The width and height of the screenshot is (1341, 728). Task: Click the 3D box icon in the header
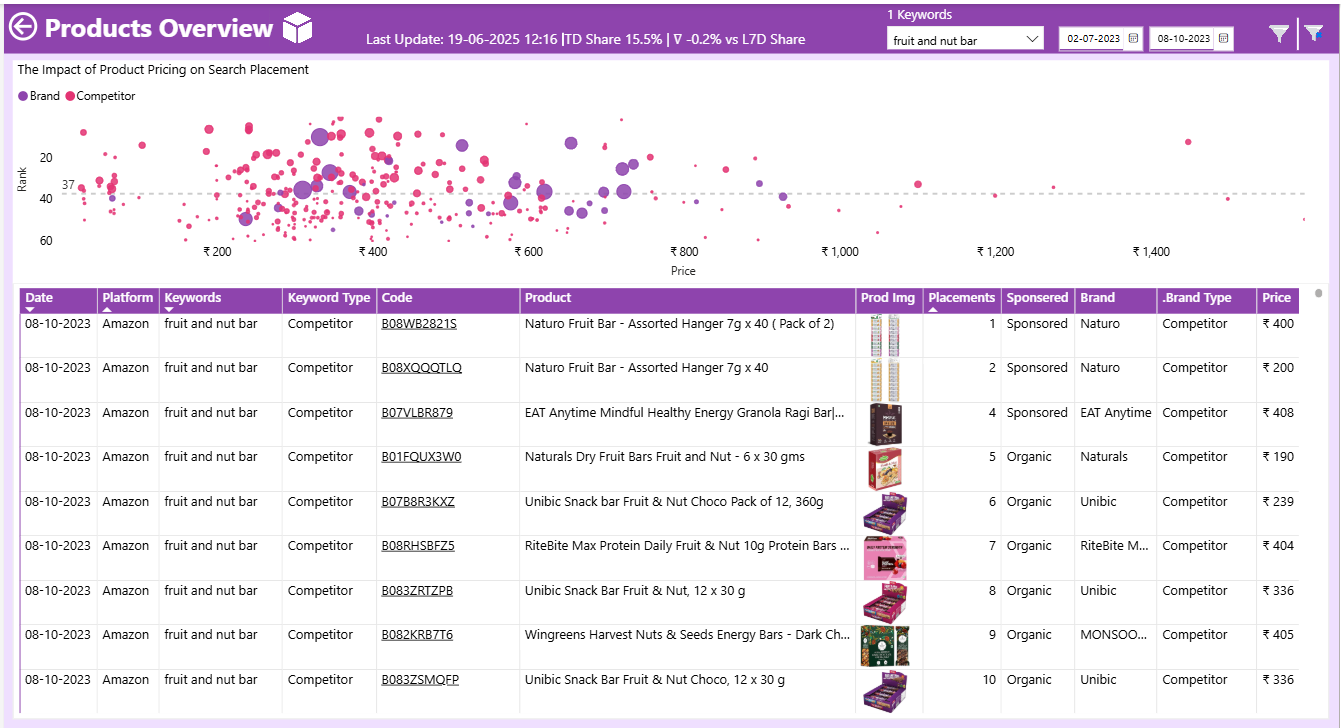297,28
